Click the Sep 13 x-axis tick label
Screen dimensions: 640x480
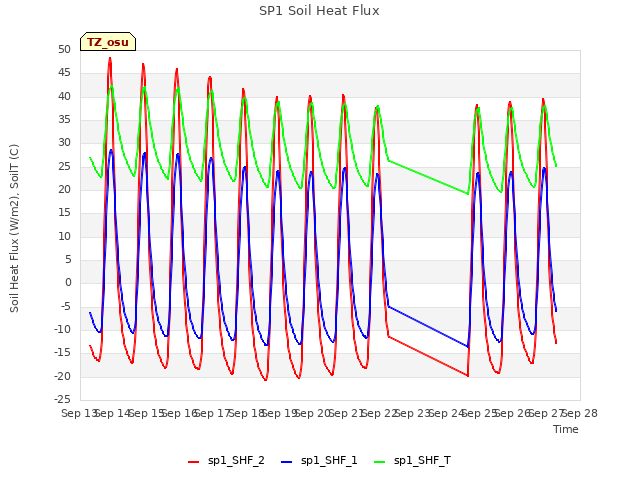point(78,413)
